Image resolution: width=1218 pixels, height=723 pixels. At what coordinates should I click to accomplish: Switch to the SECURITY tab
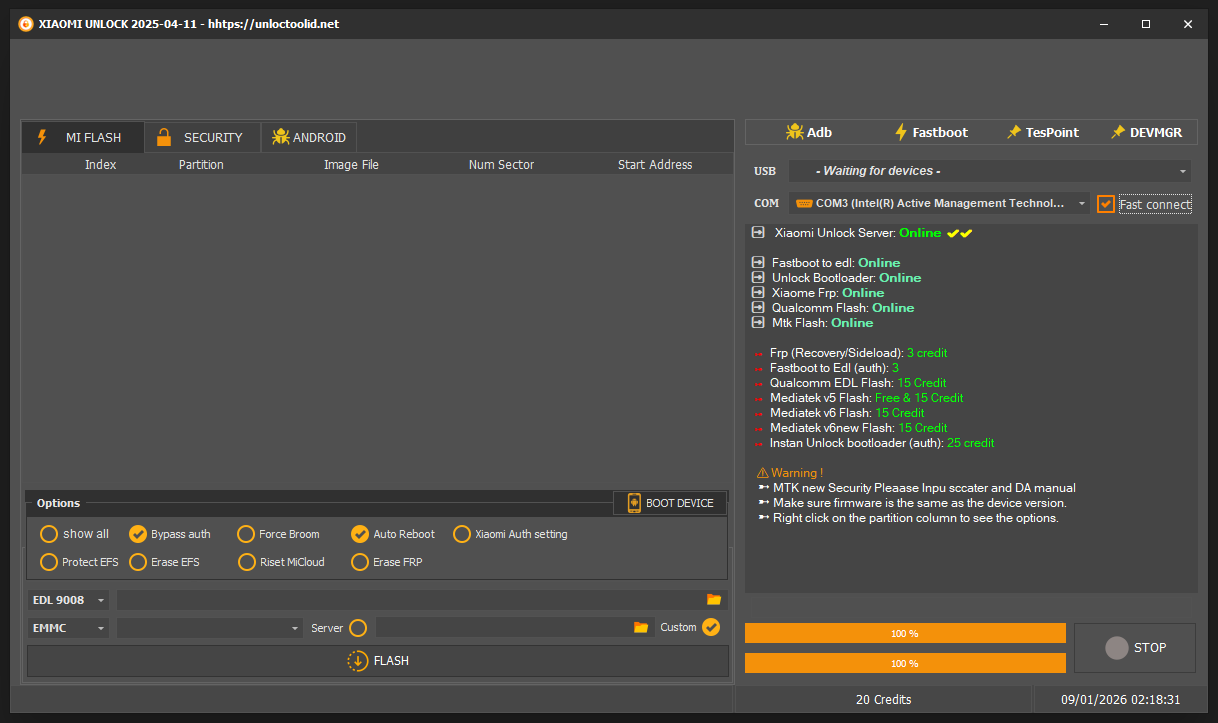pos(202,137)
